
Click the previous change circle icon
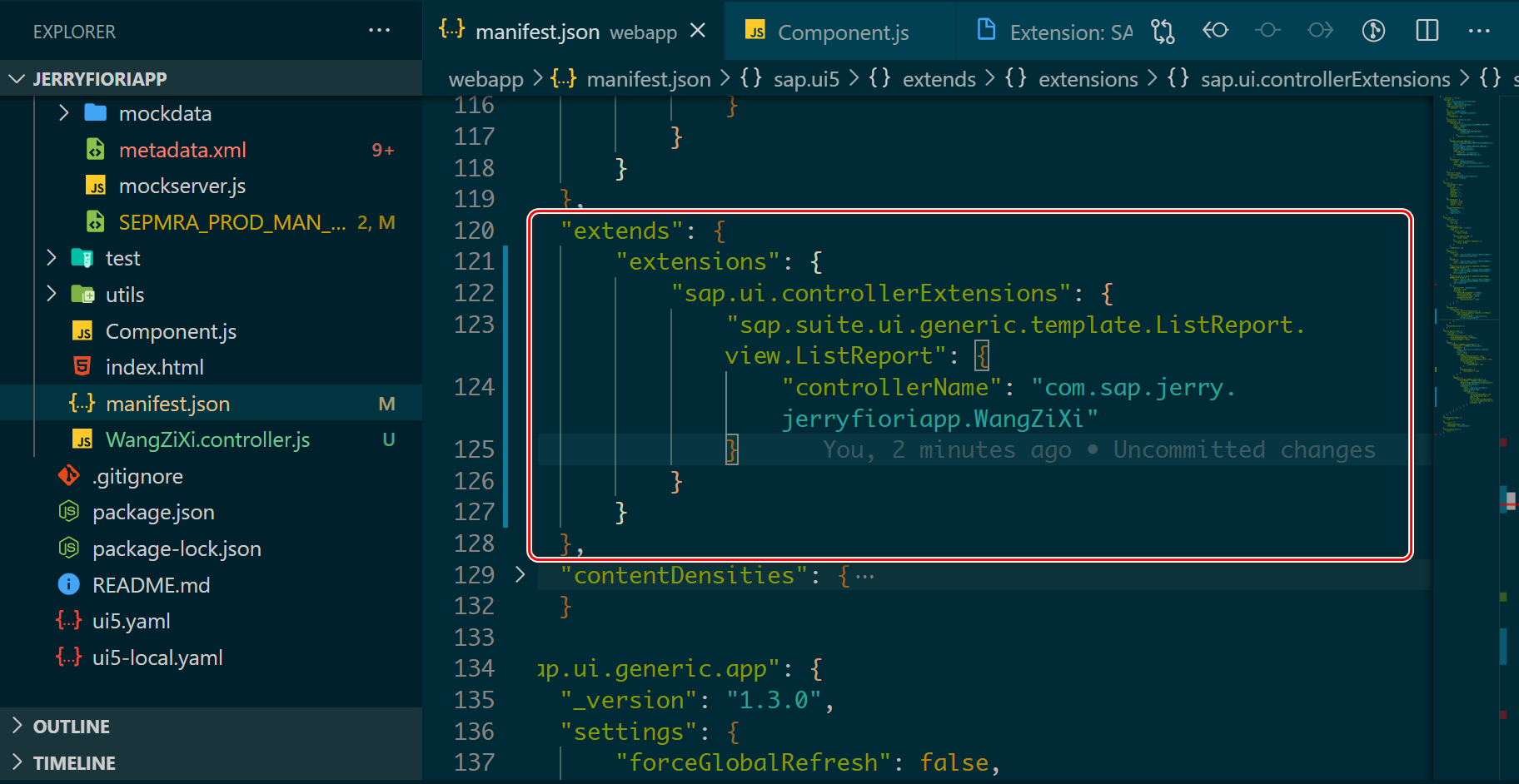1267,31
